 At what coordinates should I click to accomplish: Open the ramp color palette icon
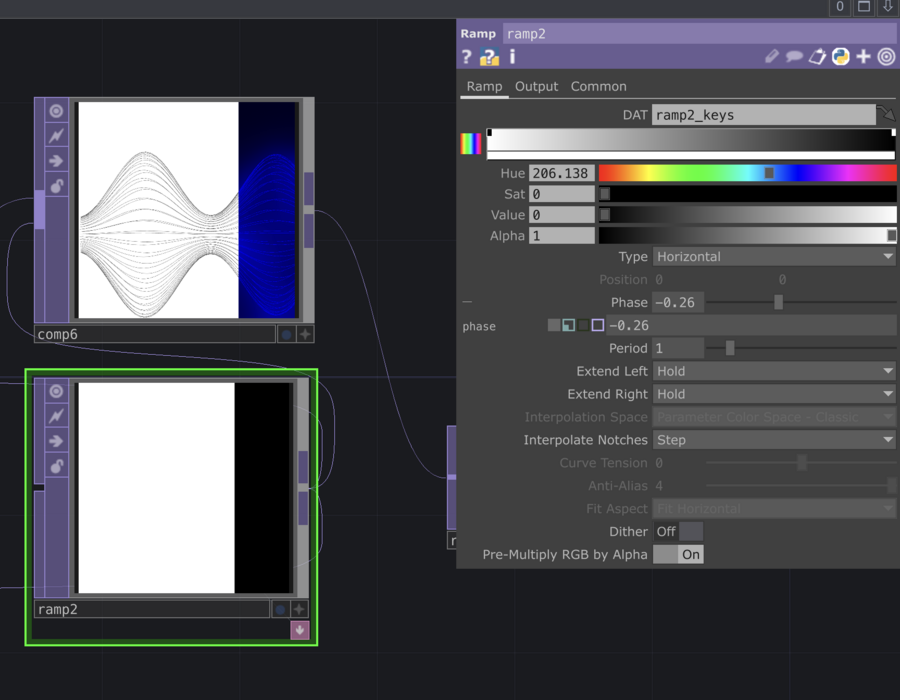[x=470, y=144]
